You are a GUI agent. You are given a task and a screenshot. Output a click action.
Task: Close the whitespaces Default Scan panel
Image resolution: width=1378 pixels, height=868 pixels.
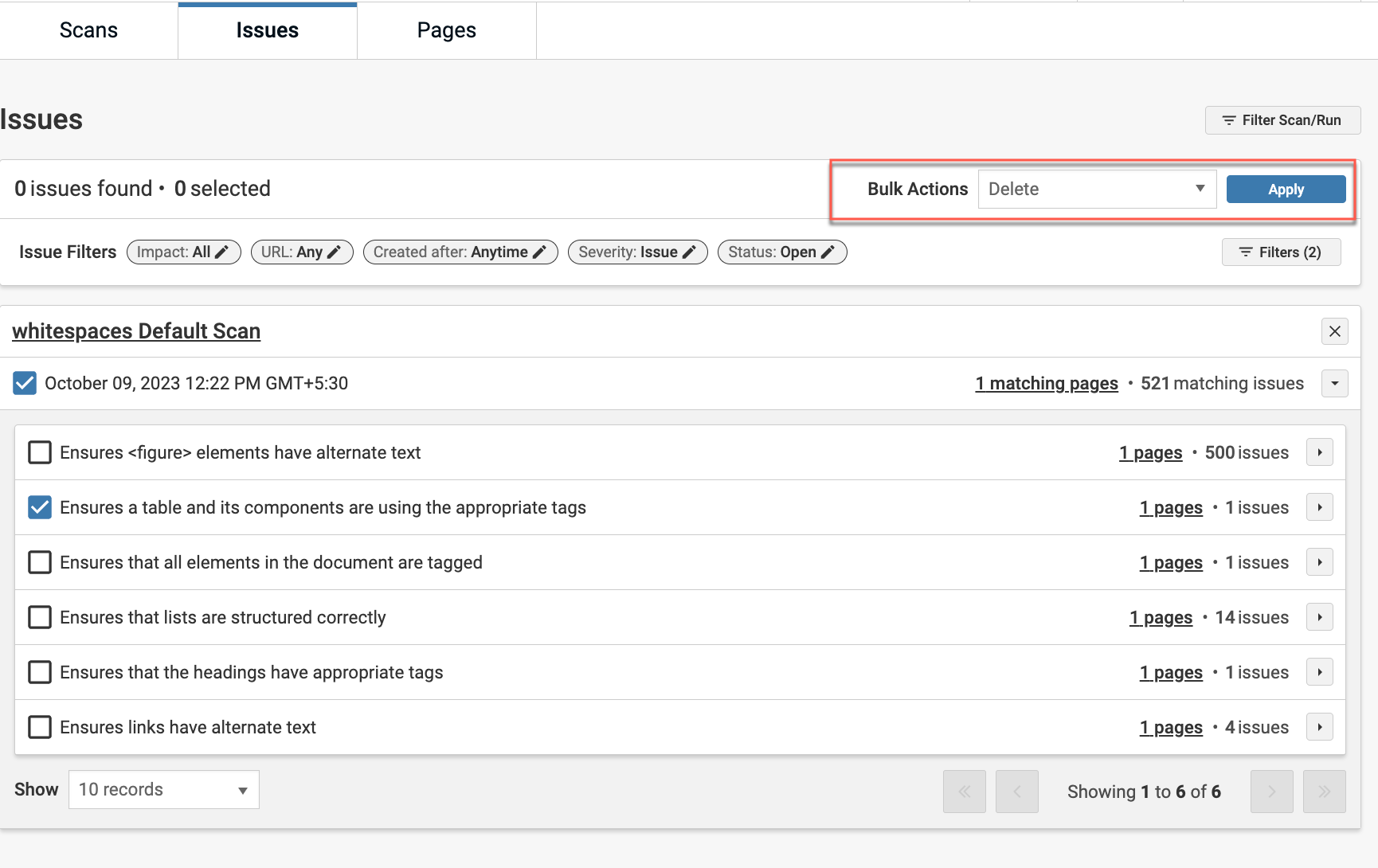point(1334,331)
